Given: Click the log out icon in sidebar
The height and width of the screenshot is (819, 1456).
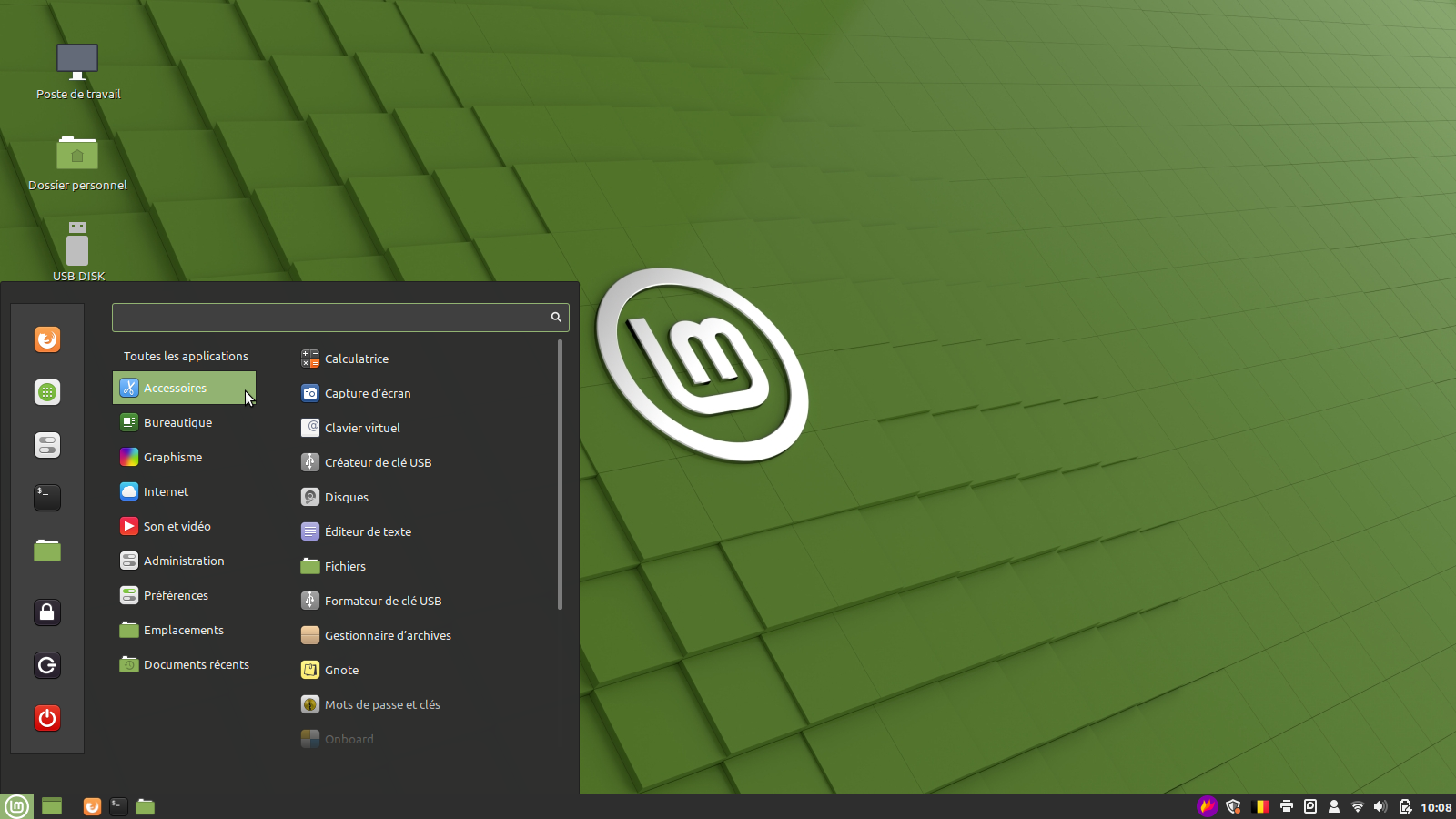Looking at the screenshot, I should tap(47, 665).
